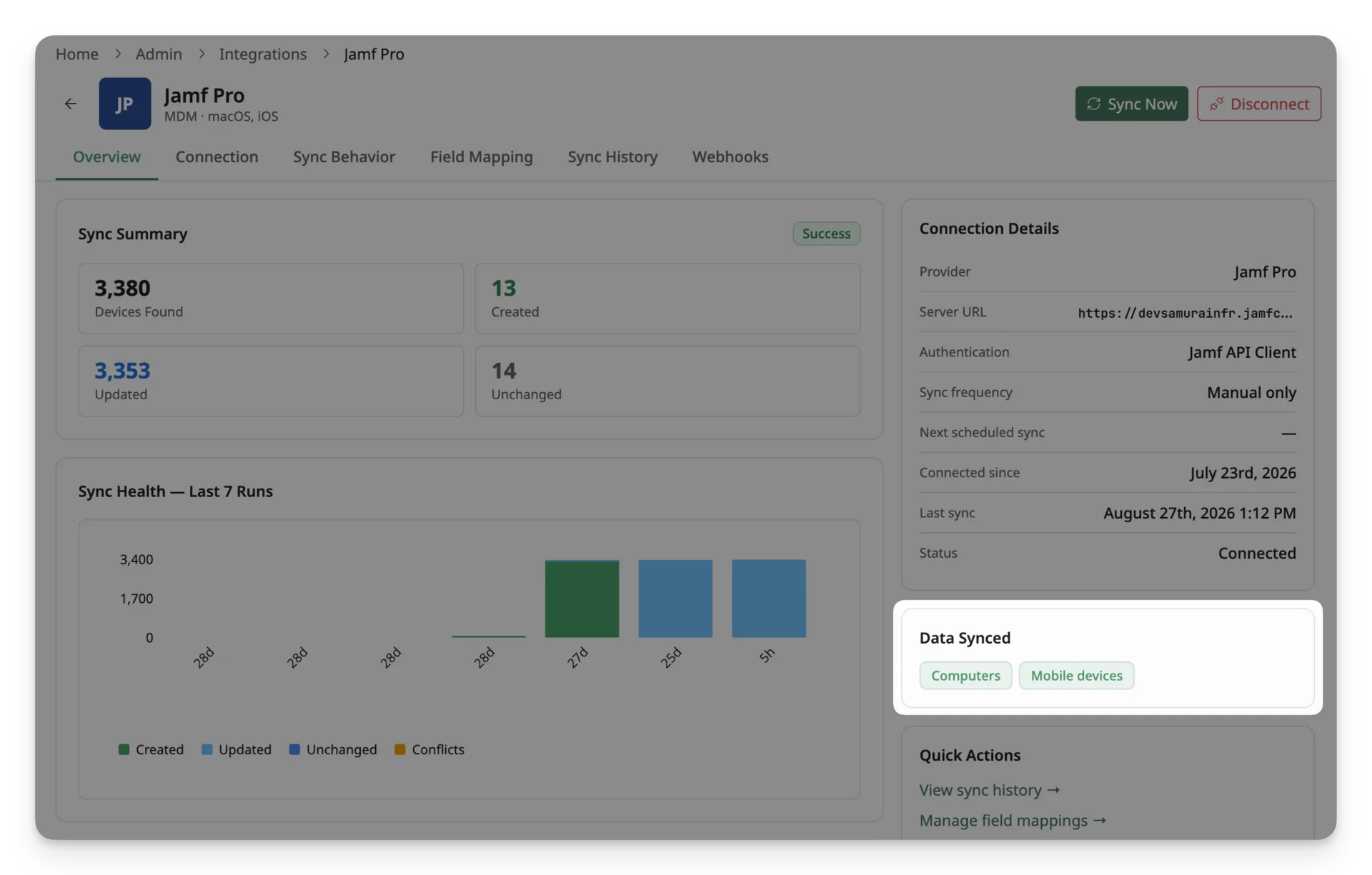This screenshot has width=1372, height=875.
Task: Click the Success status badge
Action: click(826, 234)
